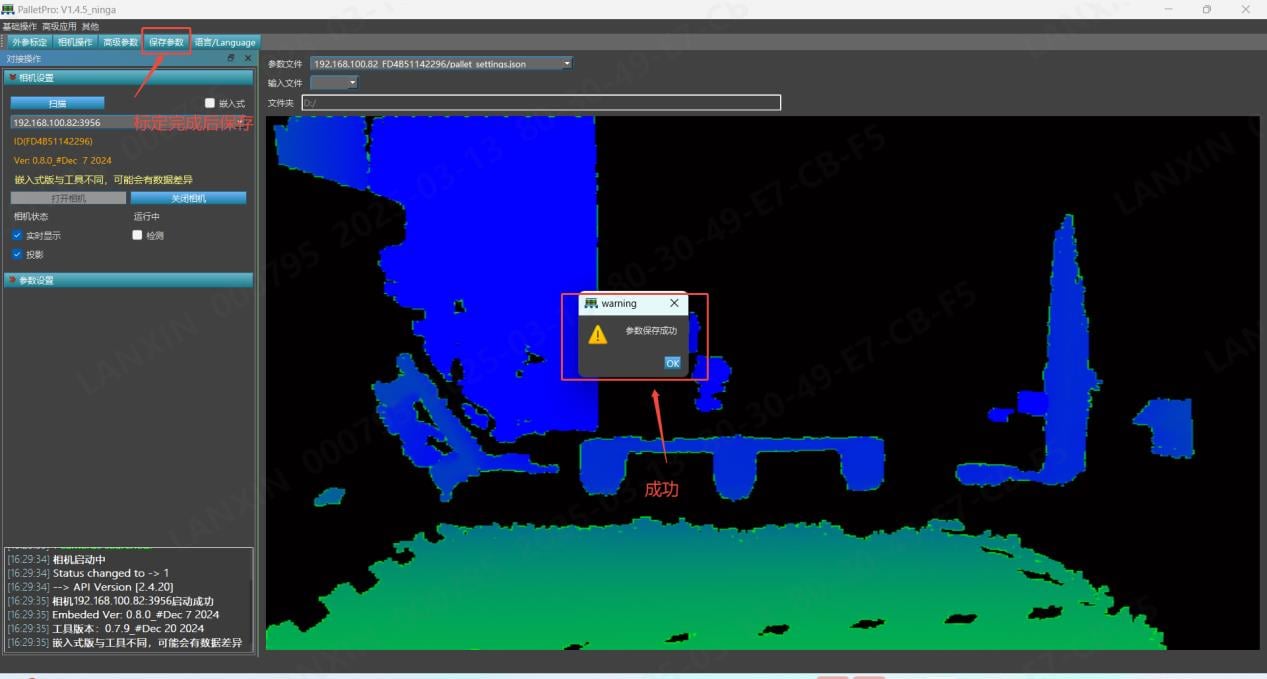Screen dimensions: 1267x679
Task: Click the 打开相机 button
Action: (69, 198)
